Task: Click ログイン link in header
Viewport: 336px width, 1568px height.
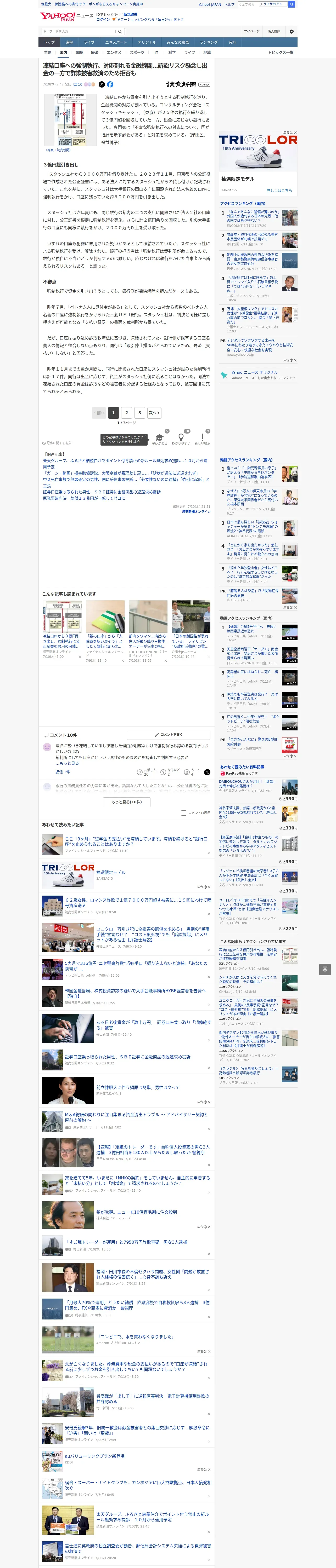Action: click(x=103, y=20)
